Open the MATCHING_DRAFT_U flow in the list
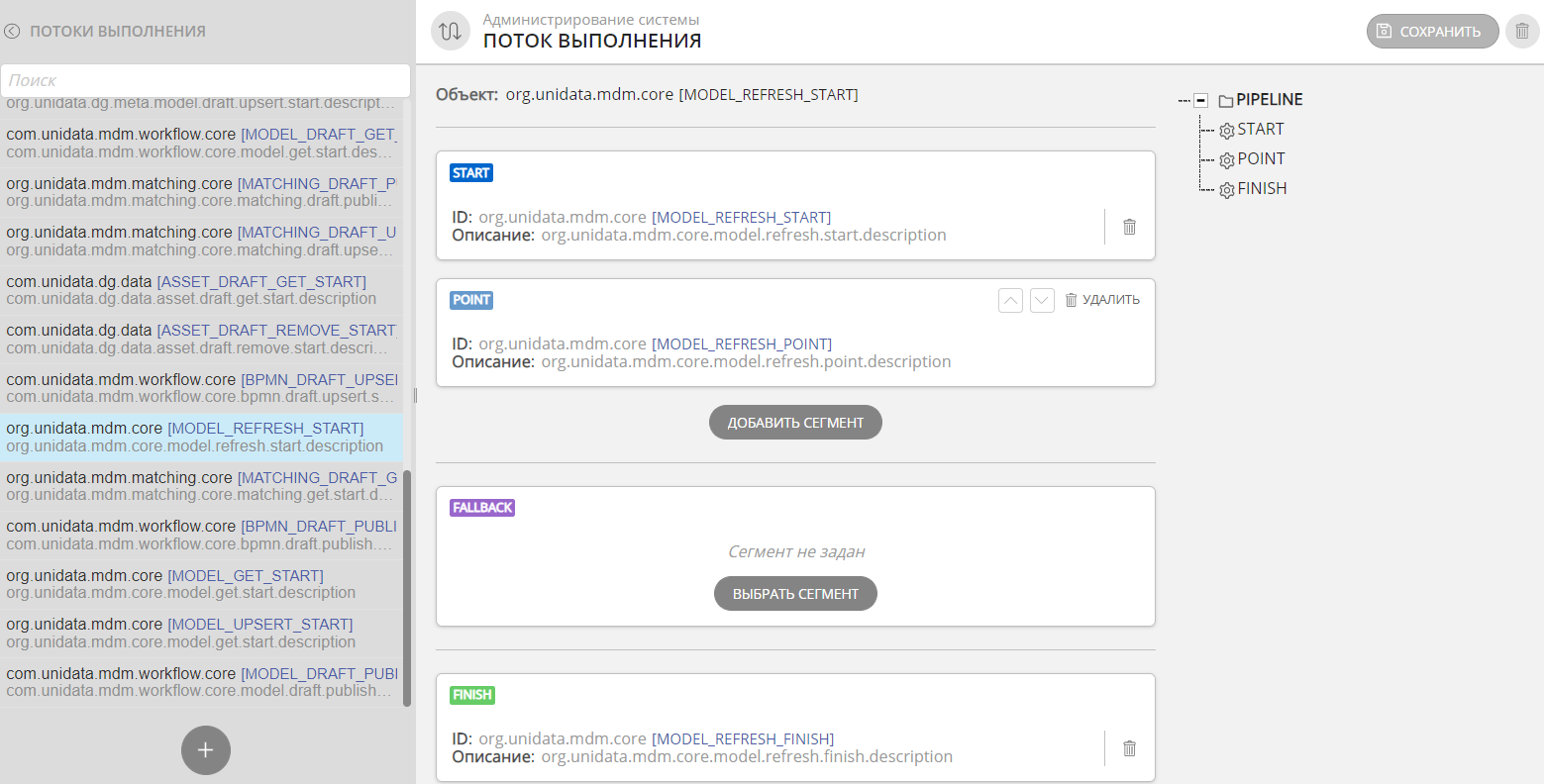This screenshot has width=1544, height=784. pyautogui.click(x=202, y=242)
